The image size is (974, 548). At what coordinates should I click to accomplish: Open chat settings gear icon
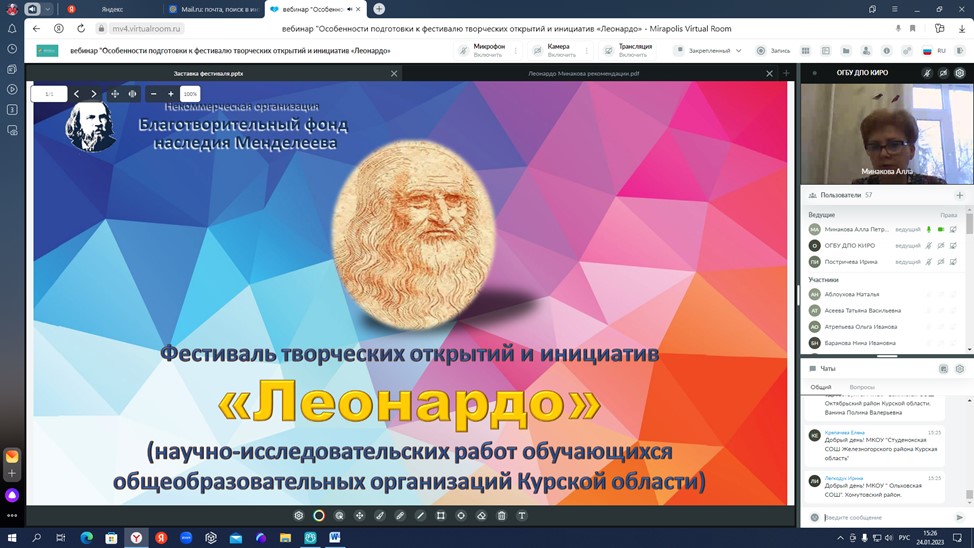[960, 368]
